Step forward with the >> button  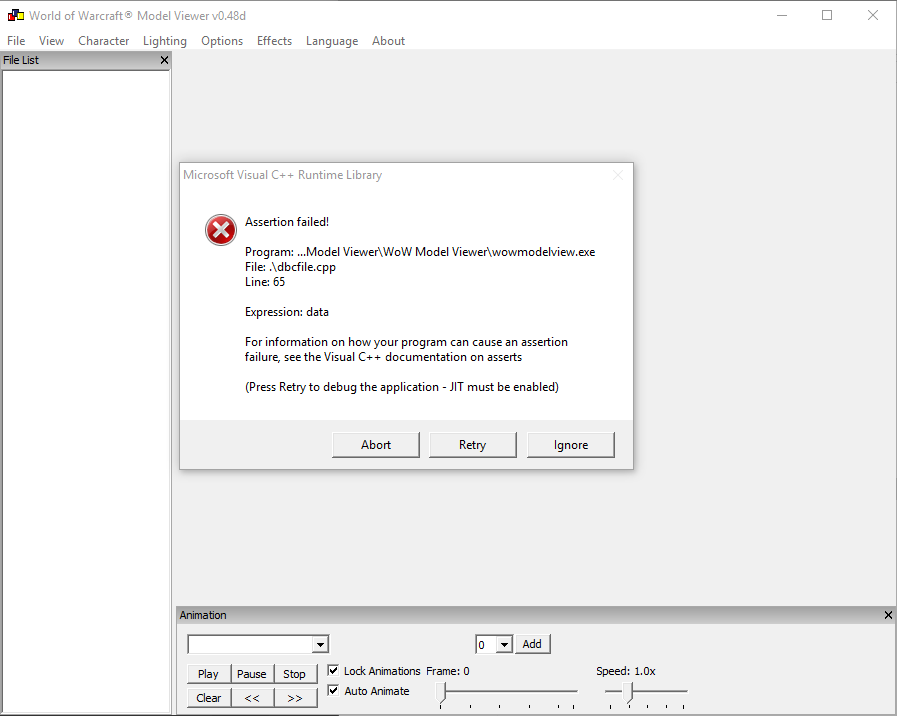(295, 698)
